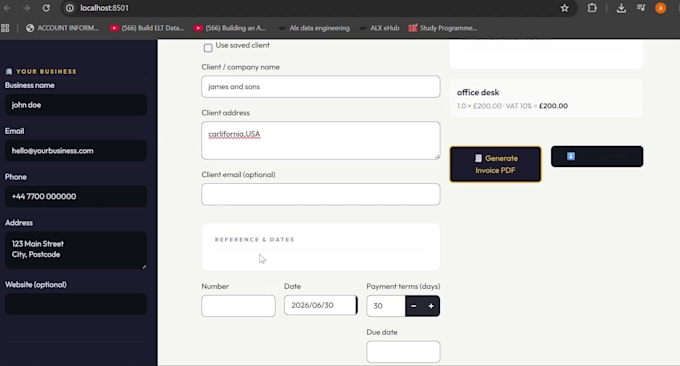Viewport: 680px width, 366px height.
Task: Open the apps grid in bookmarks bar
Action: pyautogui.click(x=5, y=28)
